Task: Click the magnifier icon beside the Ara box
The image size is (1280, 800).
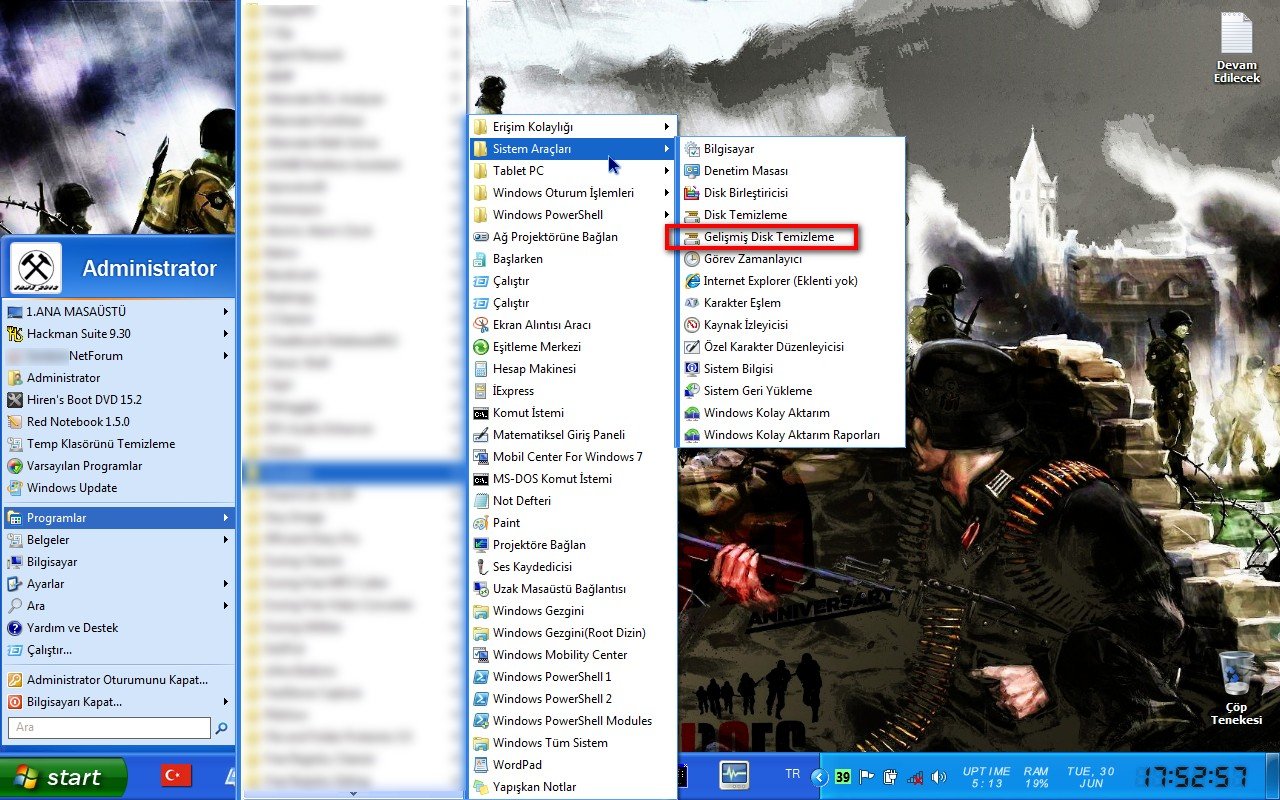Action: [x=221, y=728]
